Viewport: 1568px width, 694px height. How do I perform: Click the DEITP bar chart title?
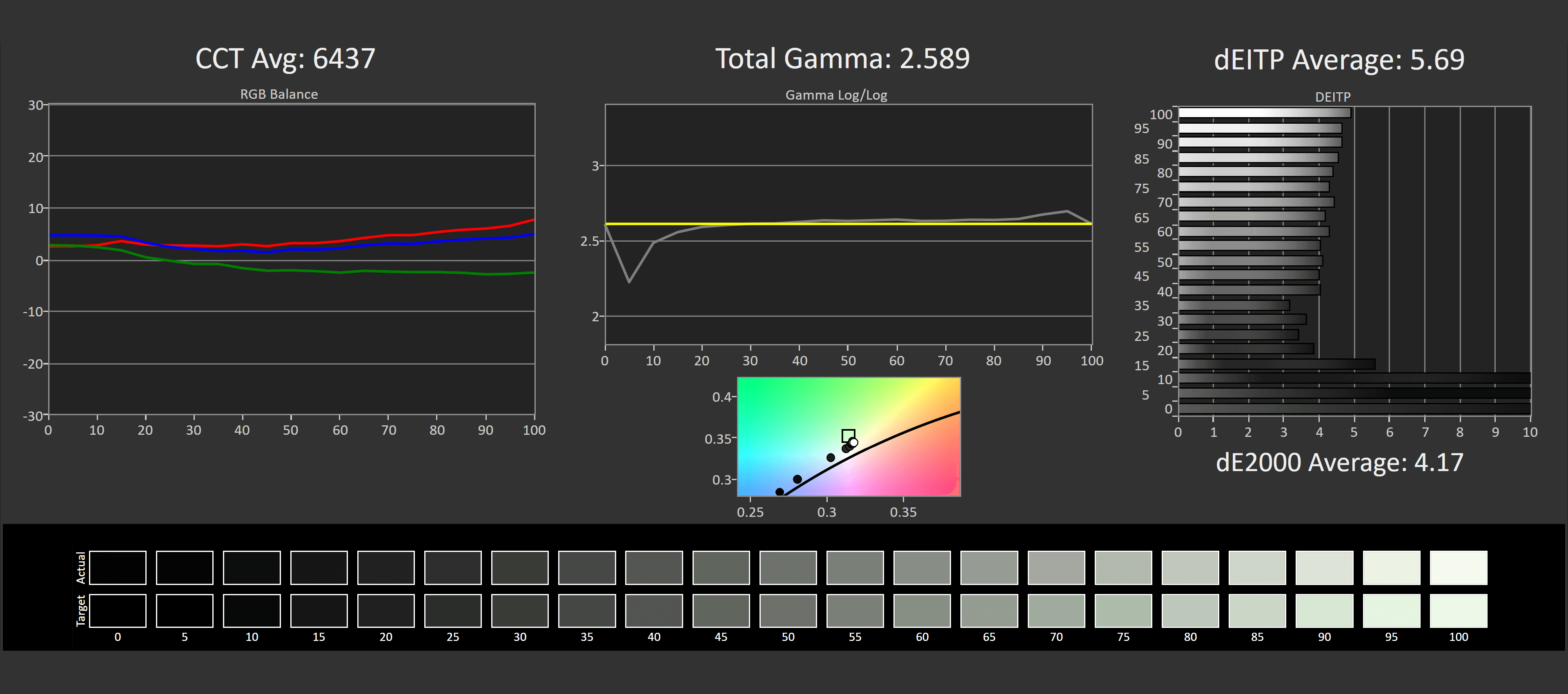point(1332,97)
